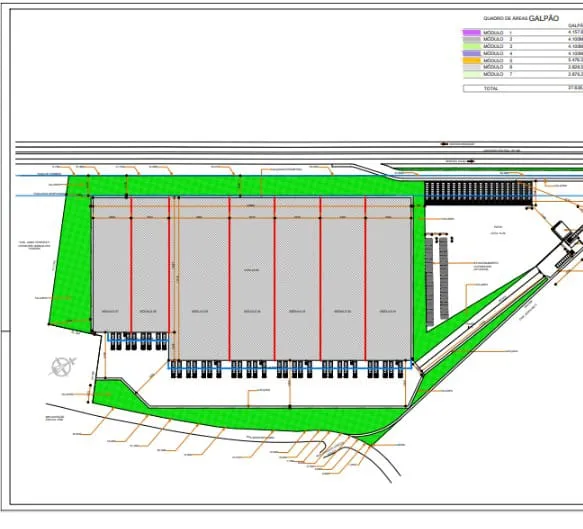Select the diagonal access ramp road
The image size is (583, 529).
[480, 323]
